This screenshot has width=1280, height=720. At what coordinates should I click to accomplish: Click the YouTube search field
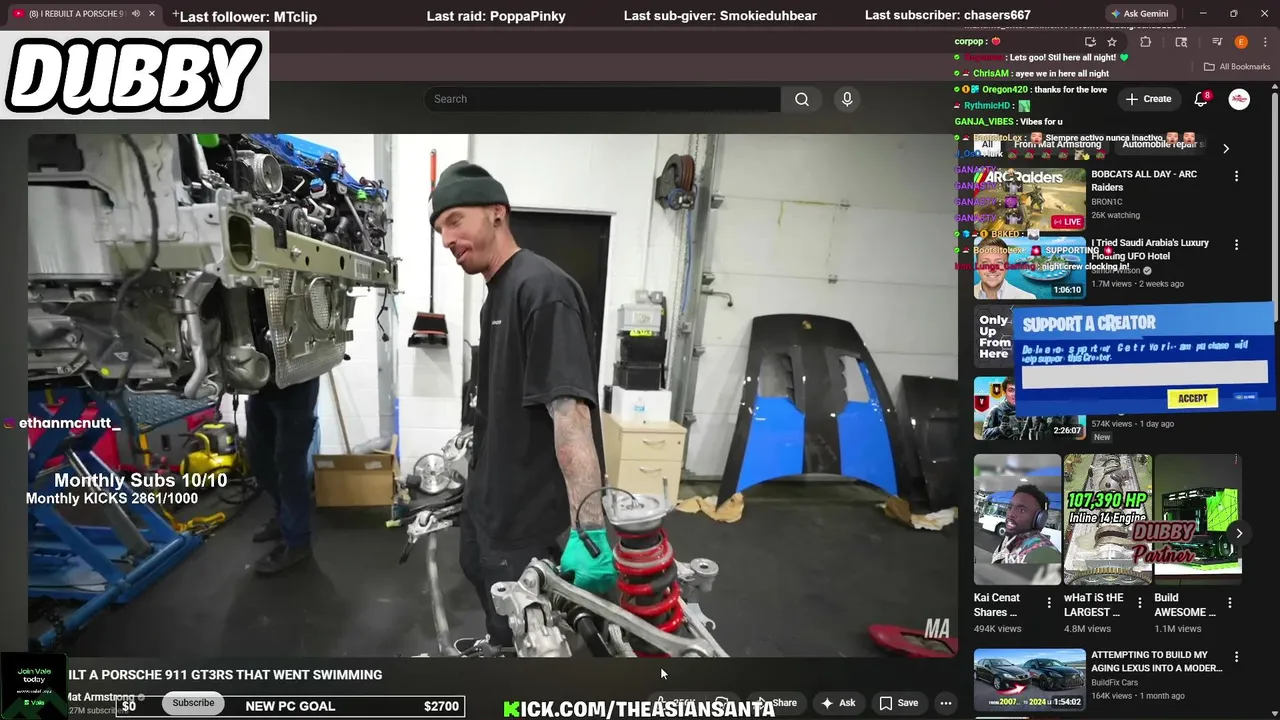pos(602,99)
